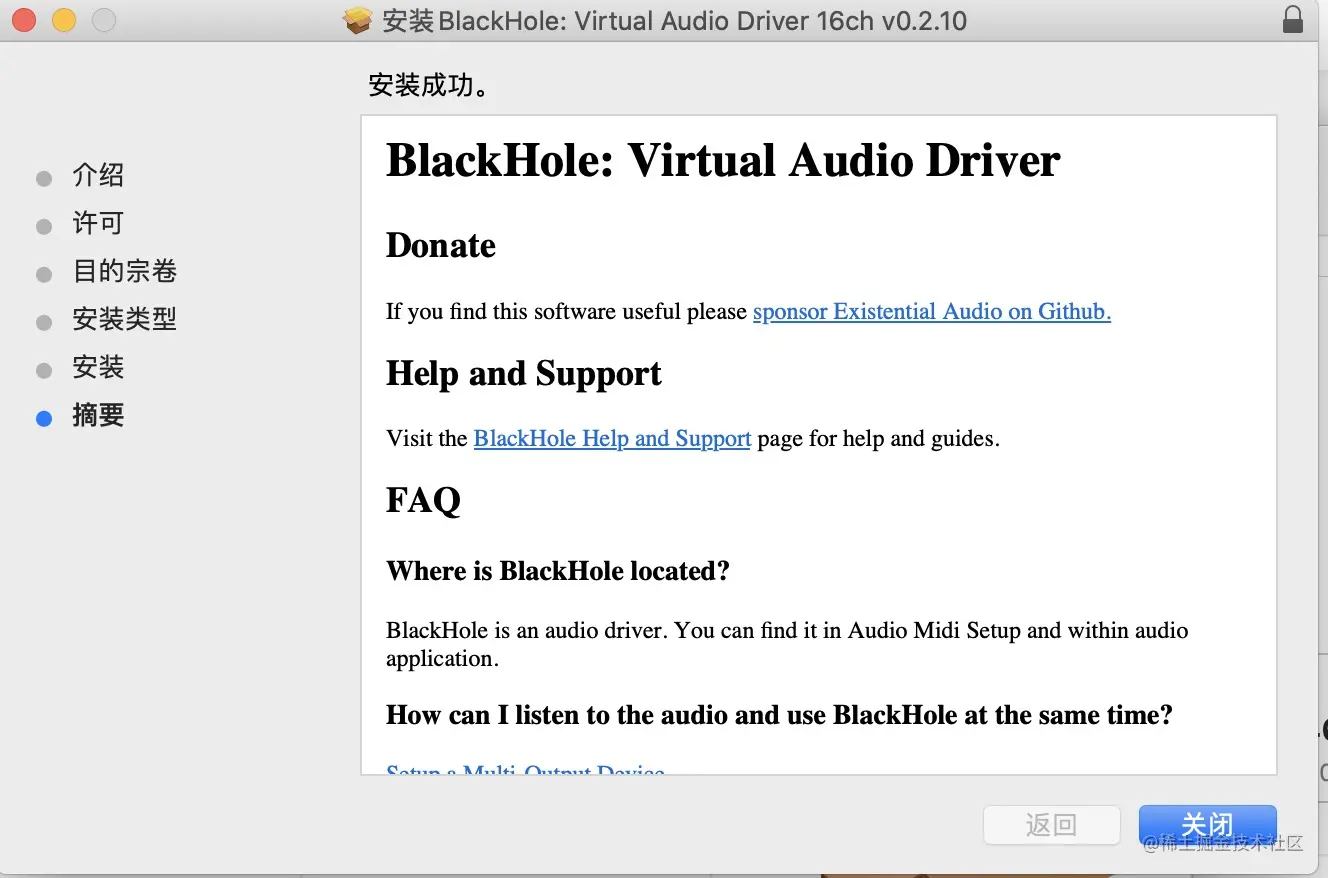Select the 许可 step in sidebar
The height and width of the screenshot is (878, 1328).
[98, 224]
